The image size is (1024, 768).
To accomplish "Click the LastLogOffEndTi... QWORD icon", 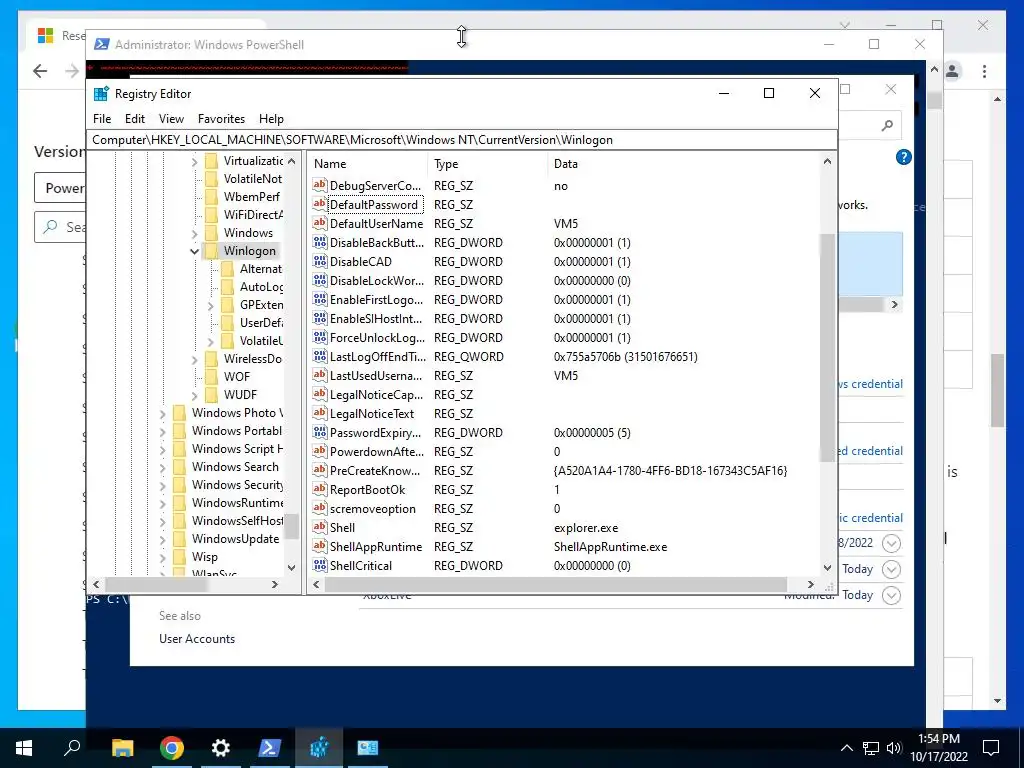I will (x=319, y=357).
